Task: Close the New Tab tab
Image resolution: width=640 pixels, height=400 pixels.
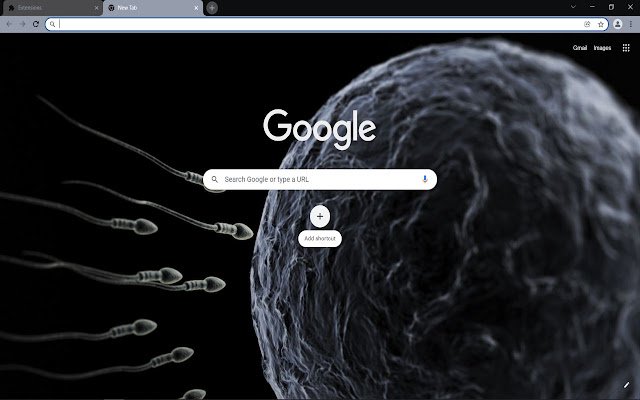Action: 196,8
